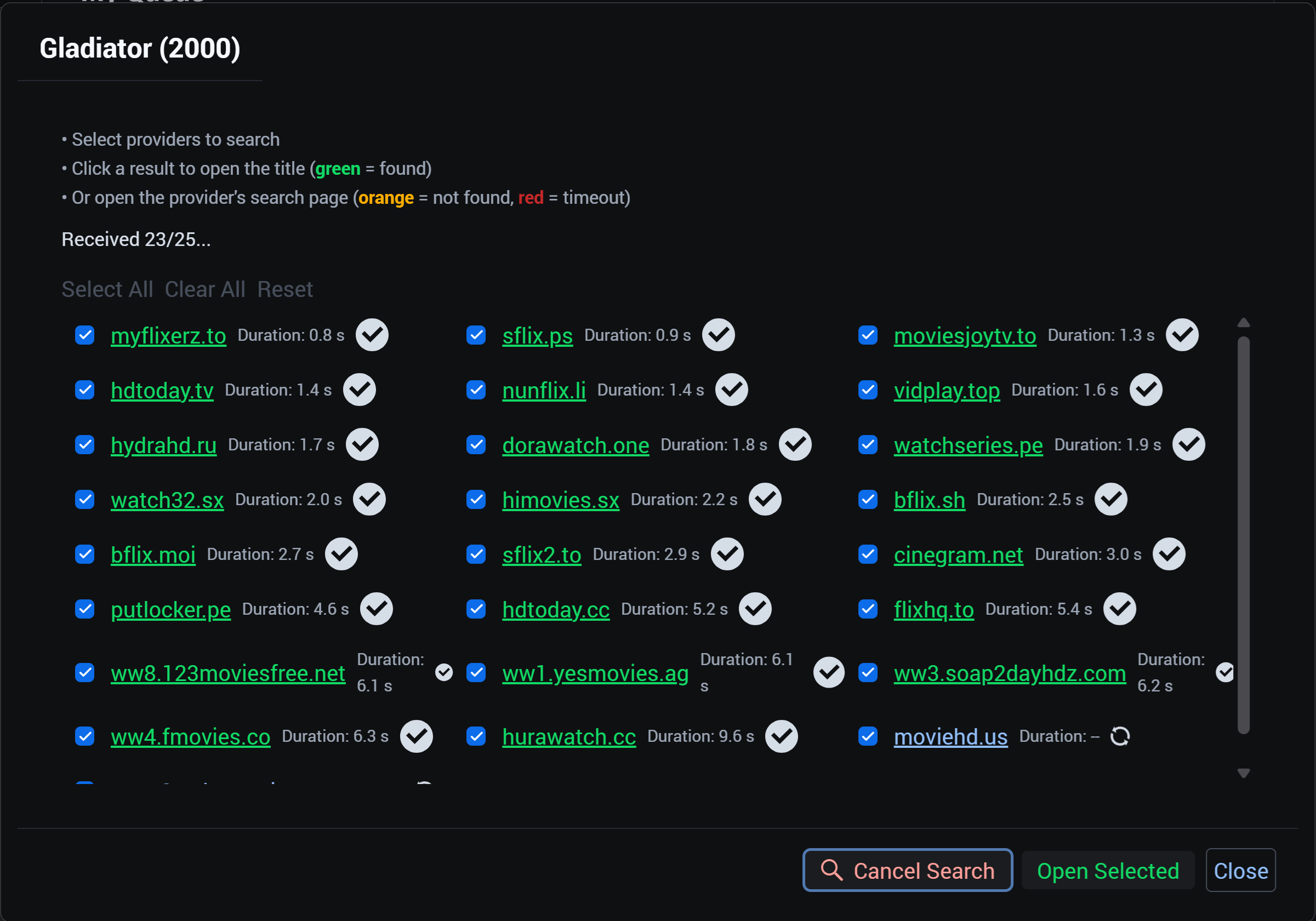
Task: Uncheck the myflixerz.to provider checkbox
Action: pos(85,335)
